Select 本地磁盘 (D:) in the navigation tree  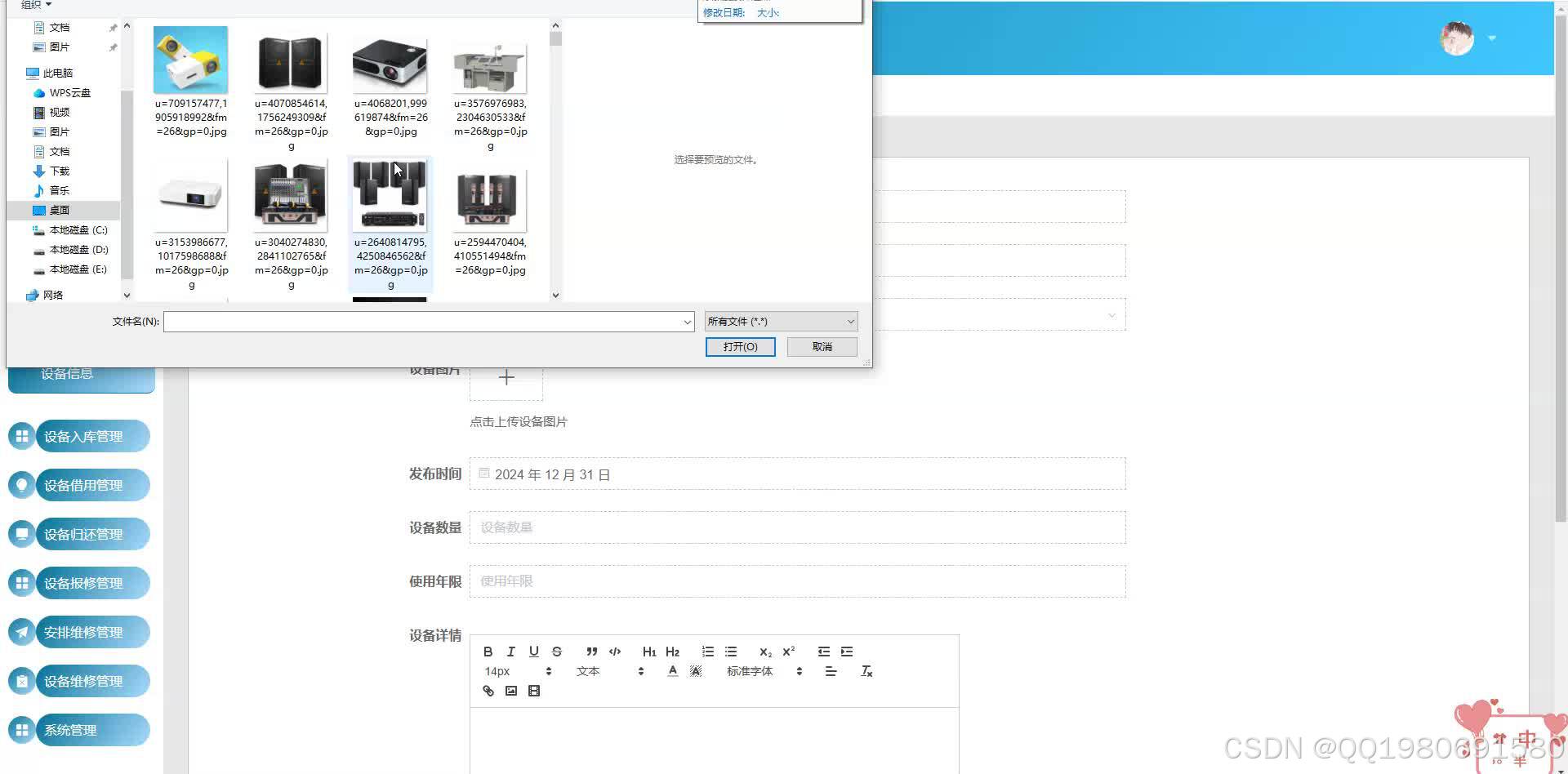[69, 250]
